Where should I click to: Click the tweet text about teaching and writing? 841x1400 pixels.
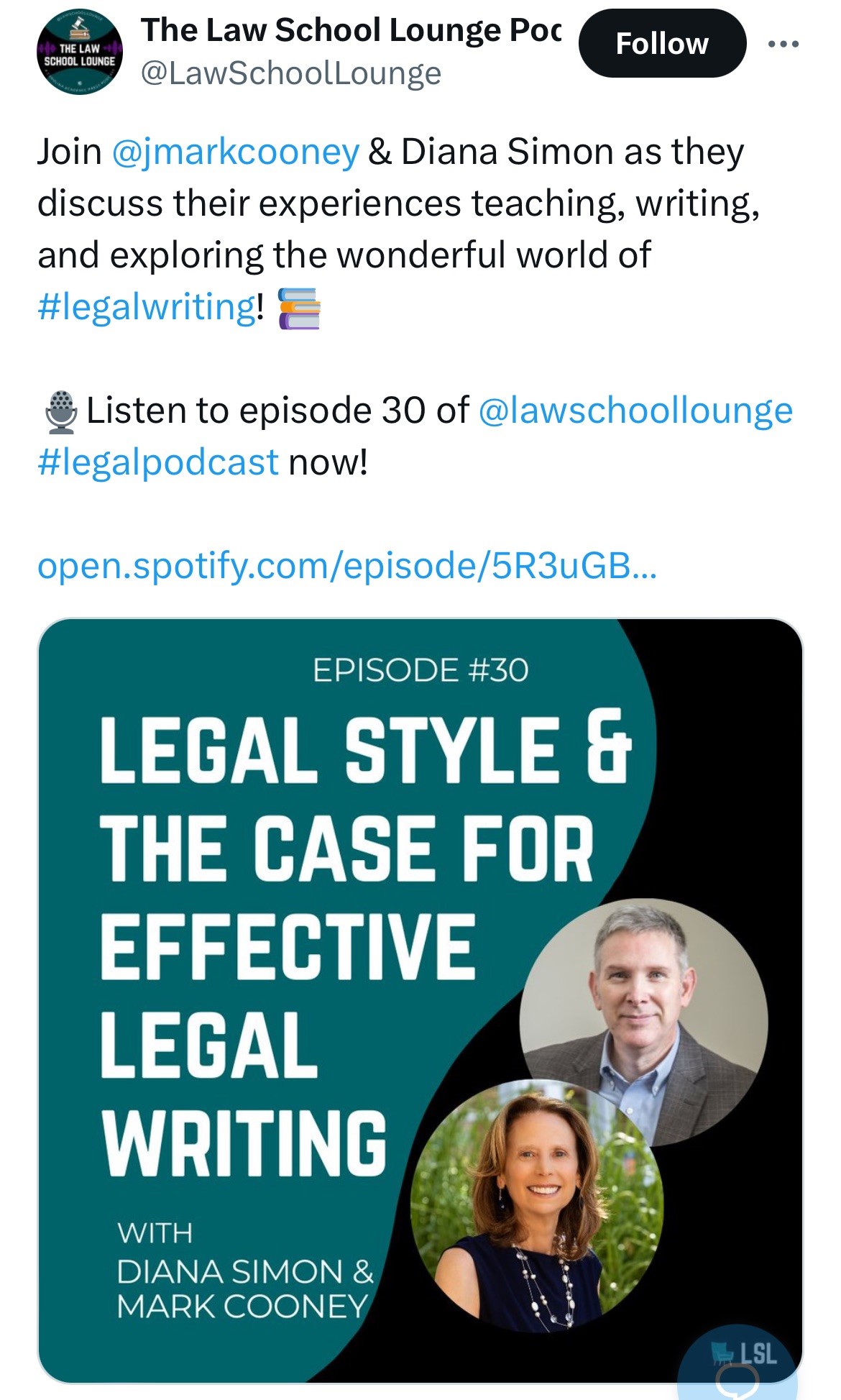(398, 203)
